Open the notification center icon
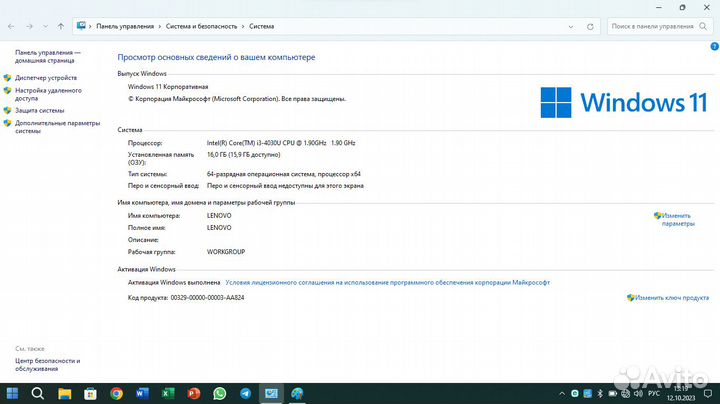Screen dimensions: 720x404 pyautogui.click(x=708, y=393)
